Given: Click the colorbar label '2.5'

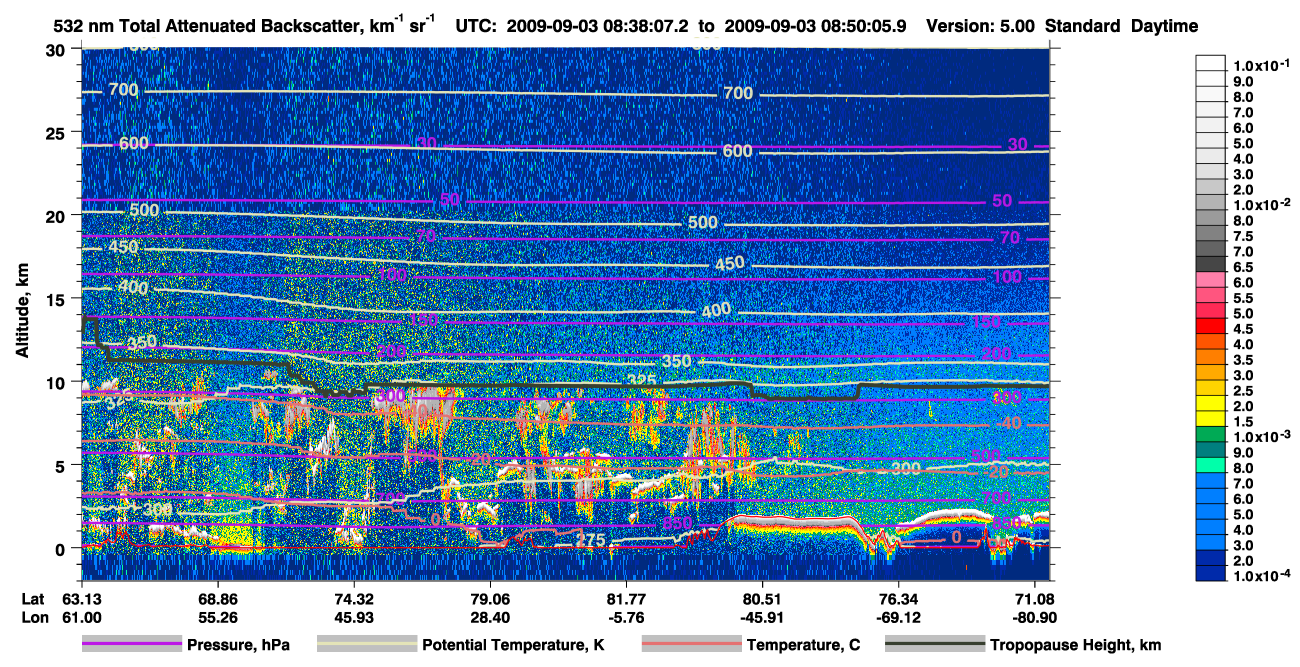Looking at the screenshot, I should tap(1243, 391).
